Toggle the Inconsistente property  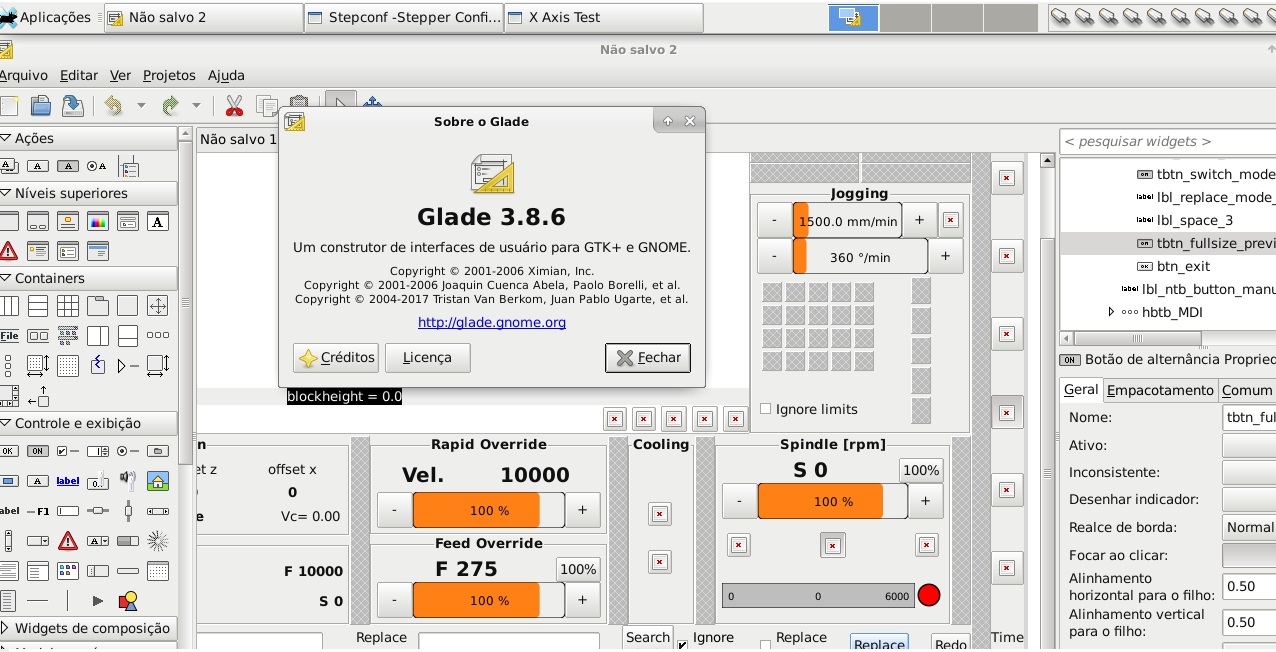(1249, 472)
